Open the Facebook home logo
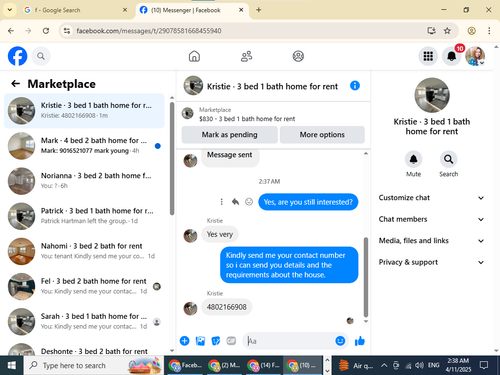Viewport: 500px width, 375px height. 17,56
